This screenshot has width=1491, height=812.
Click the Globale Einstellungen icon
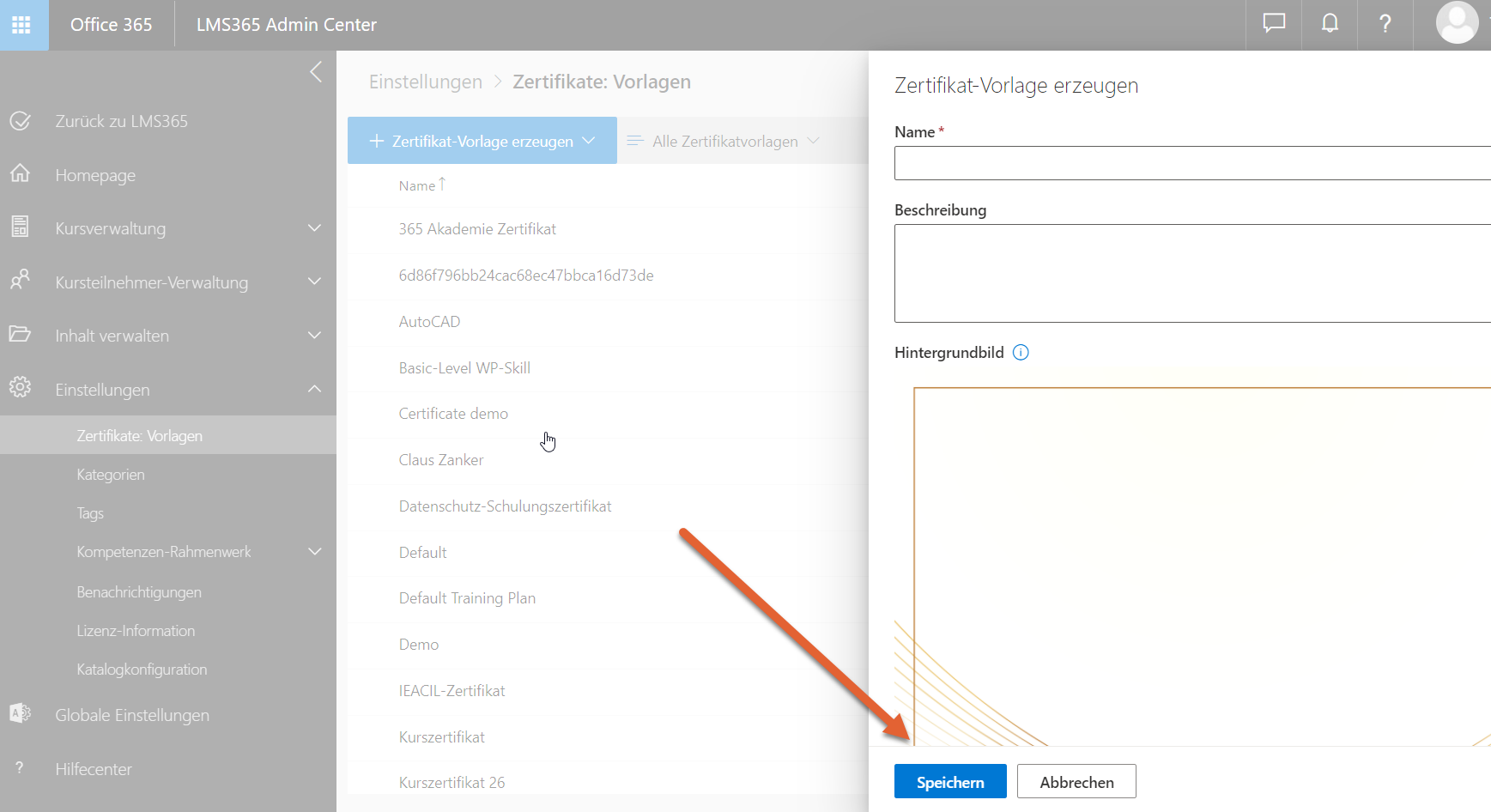pyautogui.click(x=21, y=714)
